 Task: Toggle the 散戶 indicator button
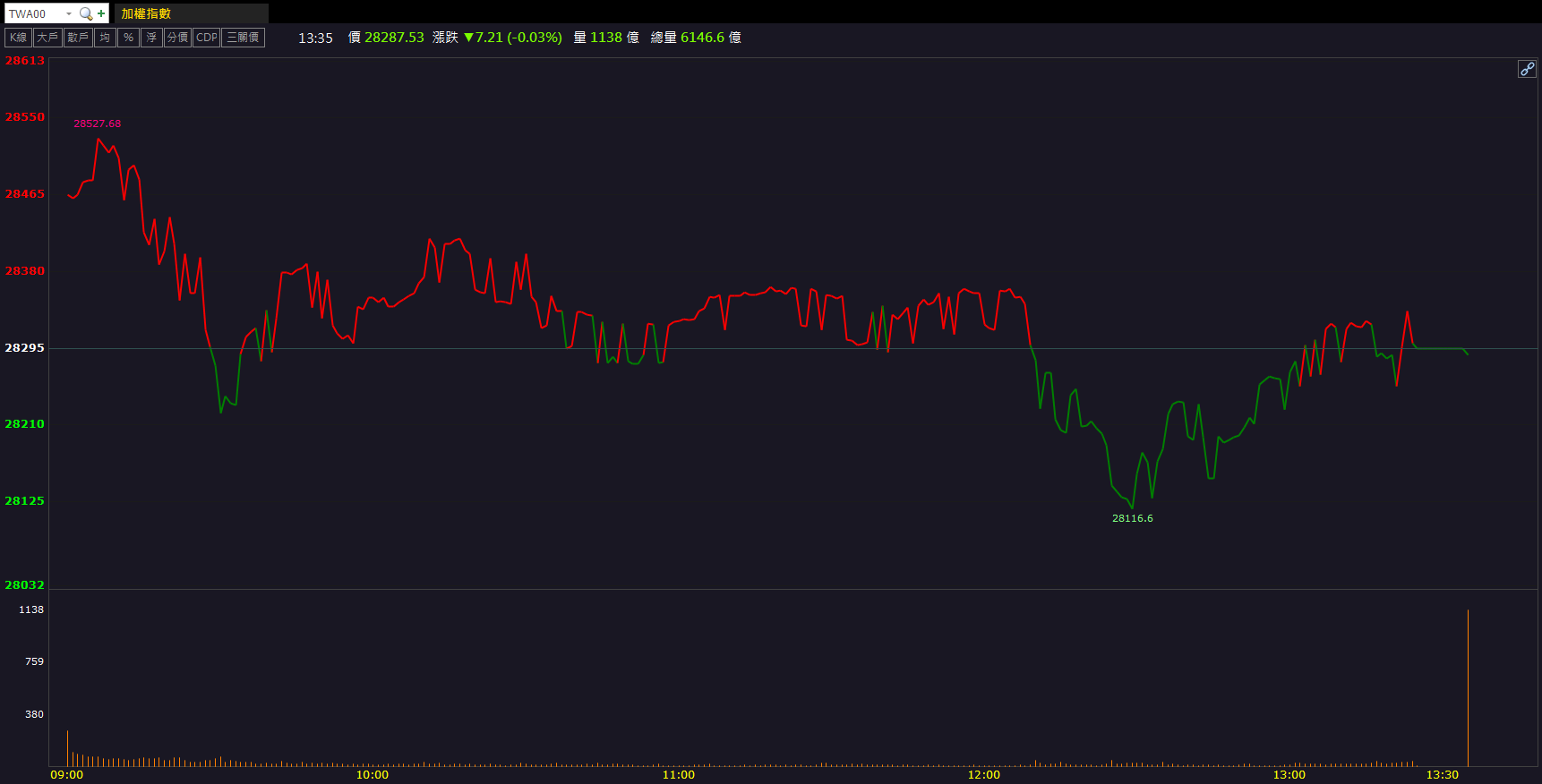pyautogui.click(x=78, y=38)
